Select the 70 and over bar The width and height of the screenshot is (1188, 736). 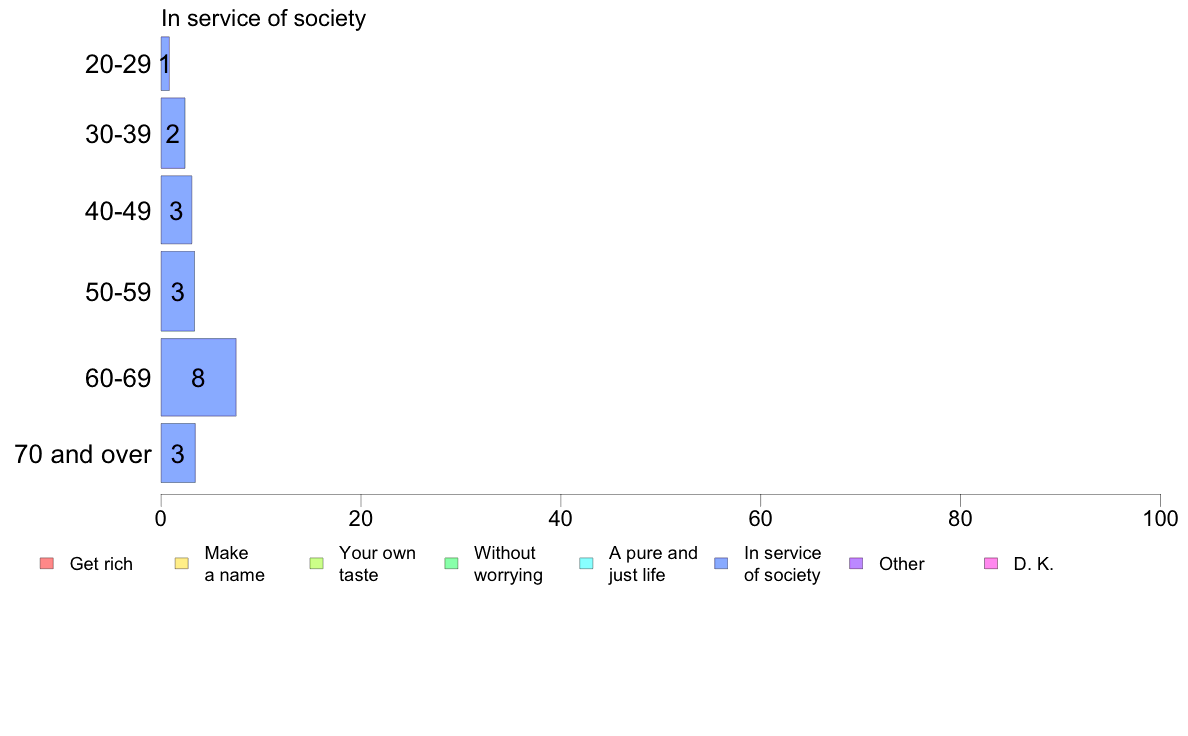point(178,453)
